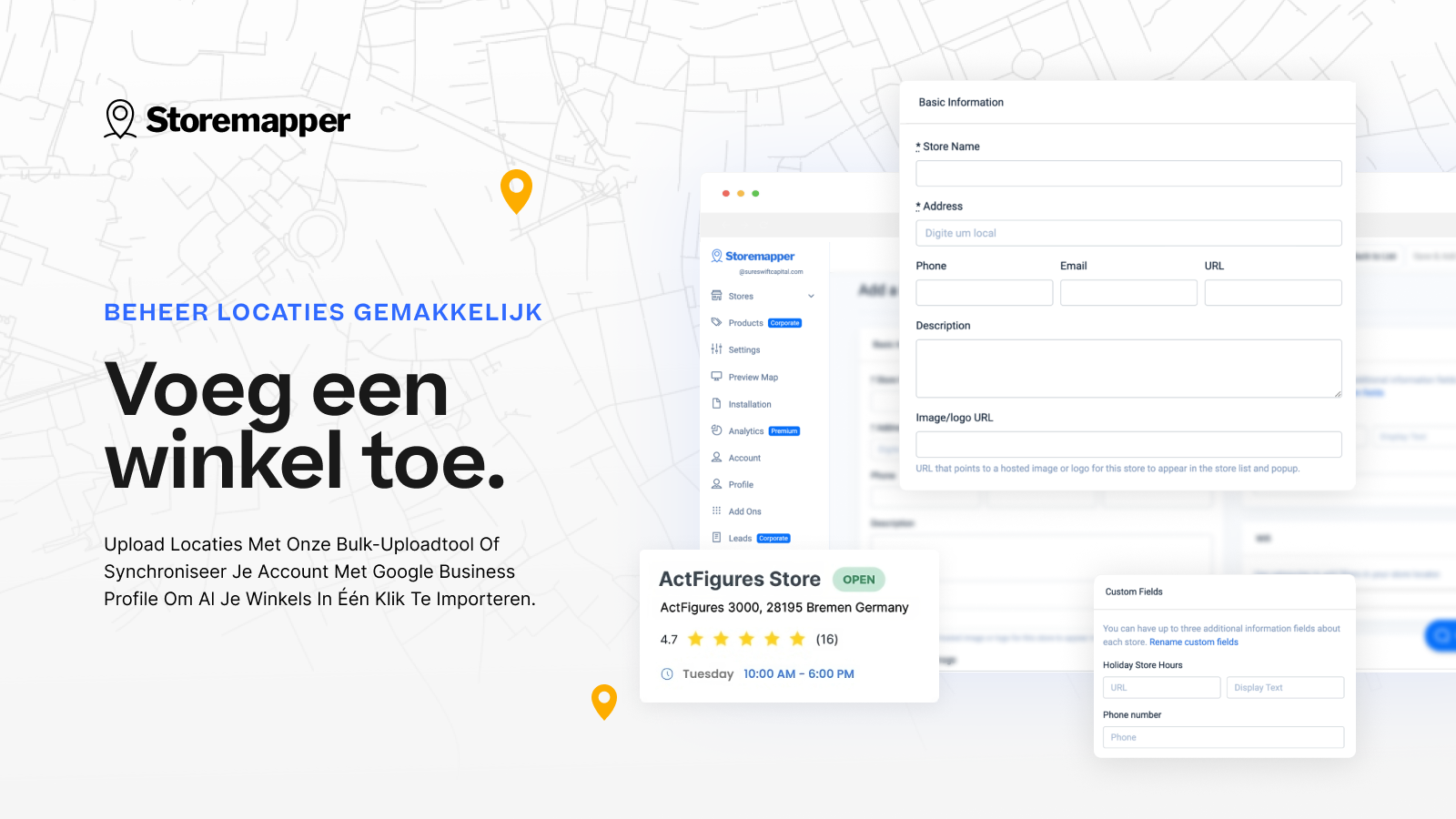
Task: Click the '4.7' rating value
Action: coord(669,640)
